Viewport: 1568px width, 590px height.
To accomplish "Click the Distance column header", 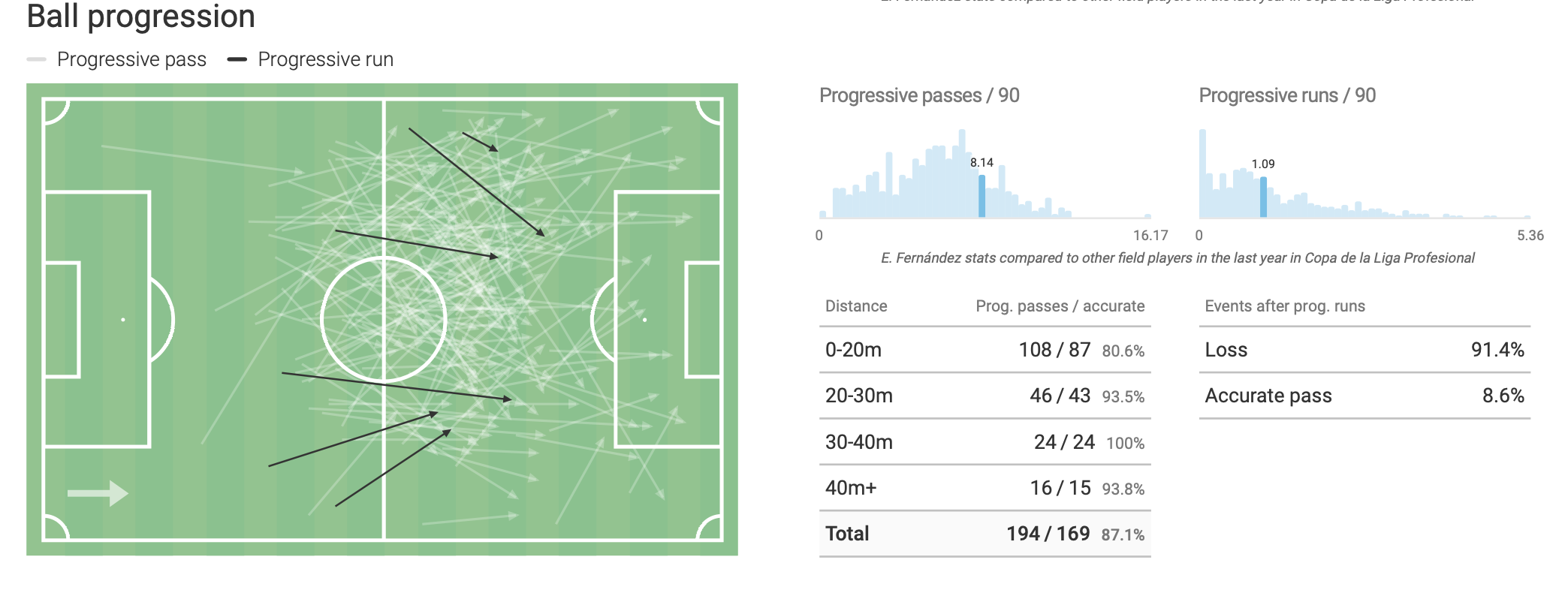I will coord(856,306).
